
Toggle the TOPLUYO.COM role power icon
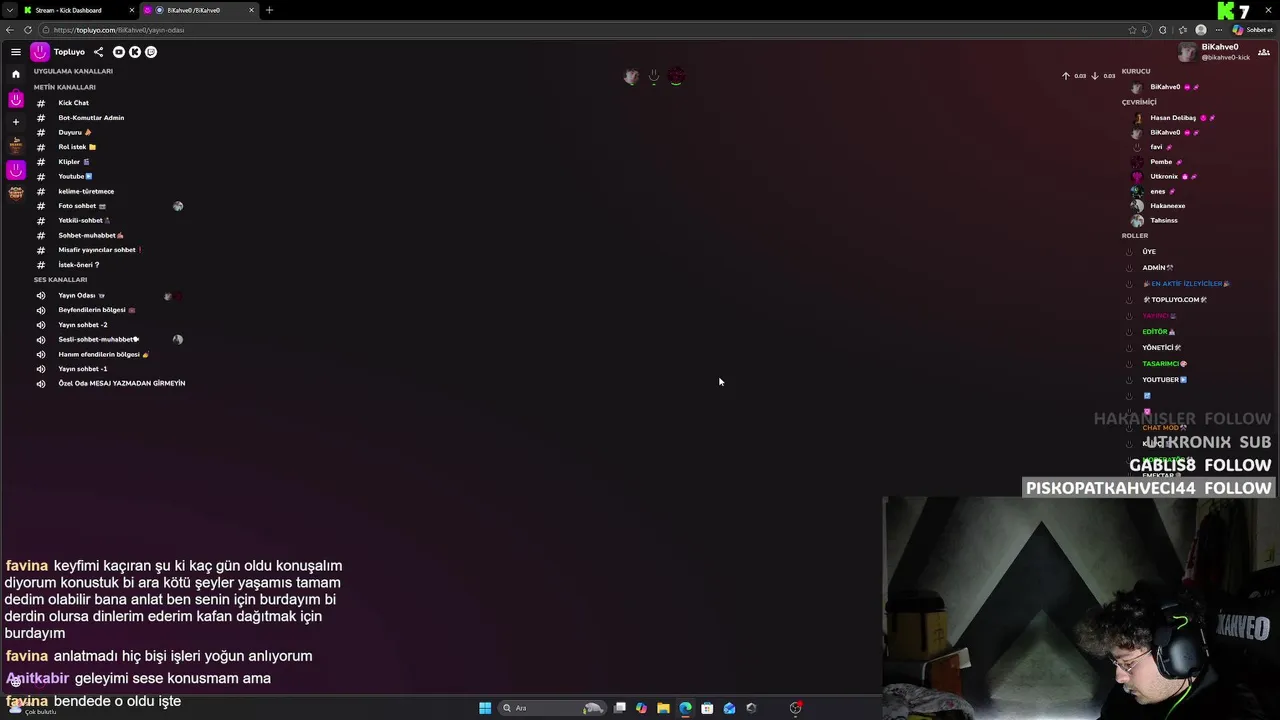(x=1129, y=300)
